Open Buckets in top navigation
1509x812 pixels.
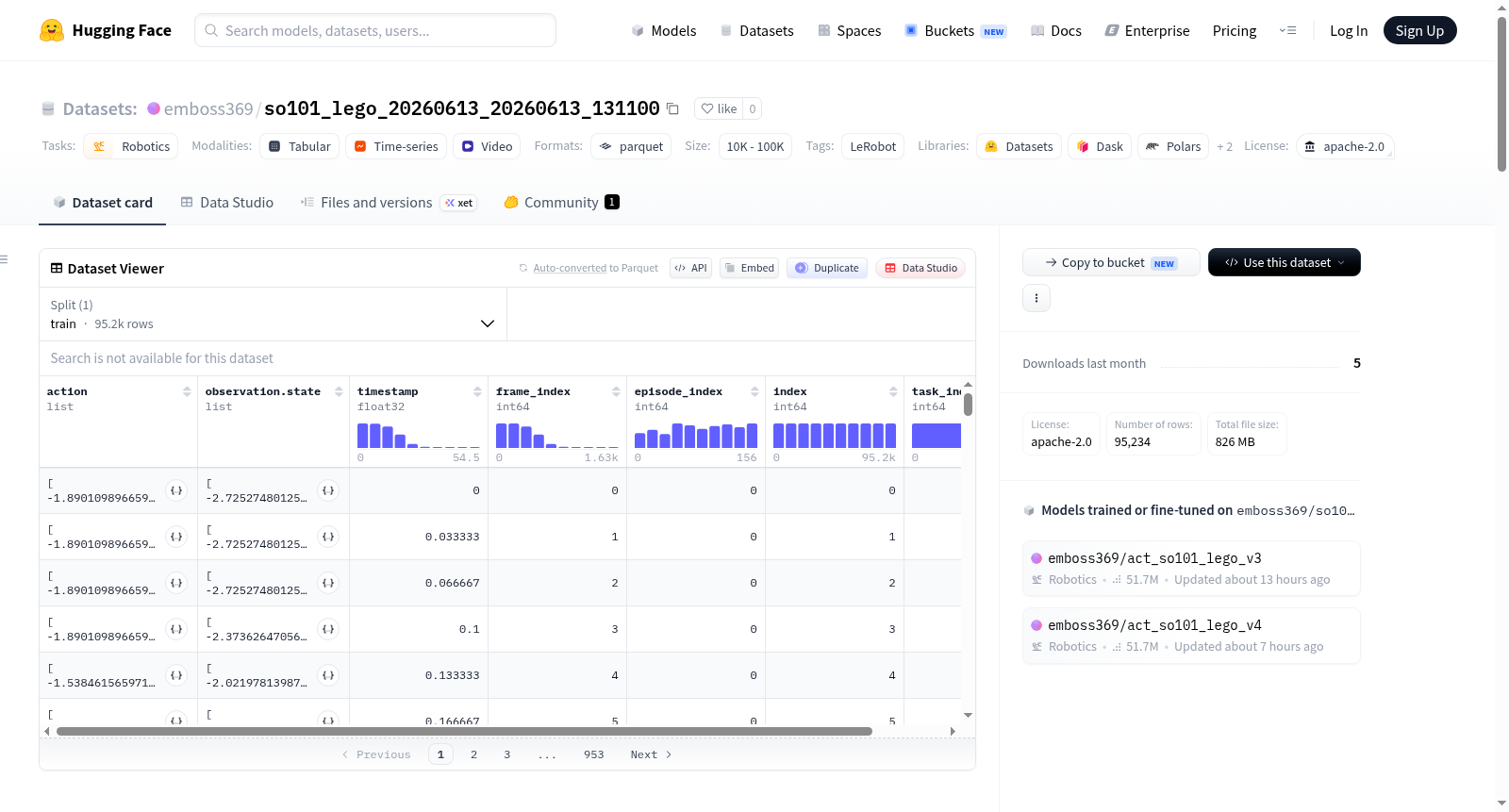(955, 30)
